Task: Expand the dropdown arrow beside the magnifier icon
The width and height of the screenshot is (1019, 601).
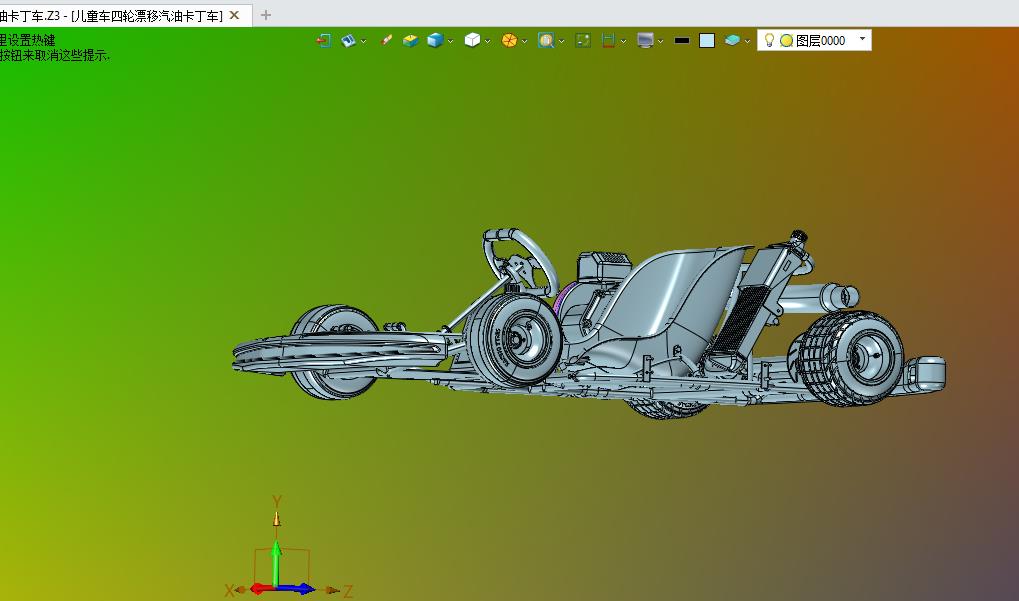Action: coord(561,42)
